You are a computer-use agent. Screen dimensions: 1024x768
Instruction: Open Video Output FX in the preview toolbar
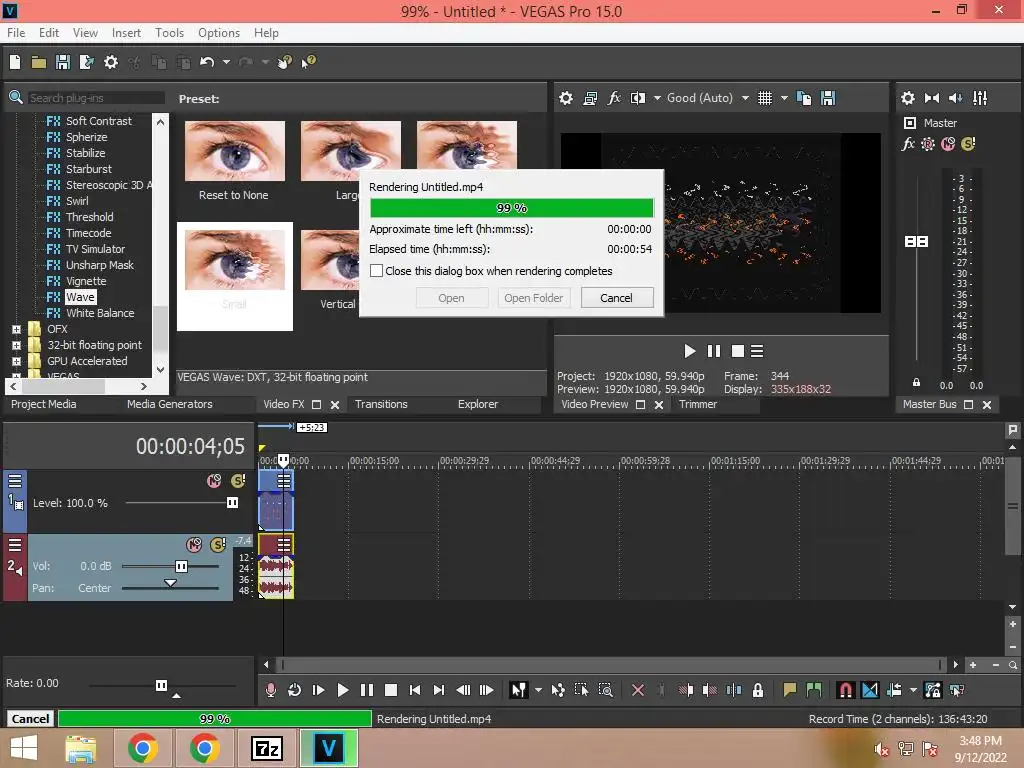coord(614,99)
